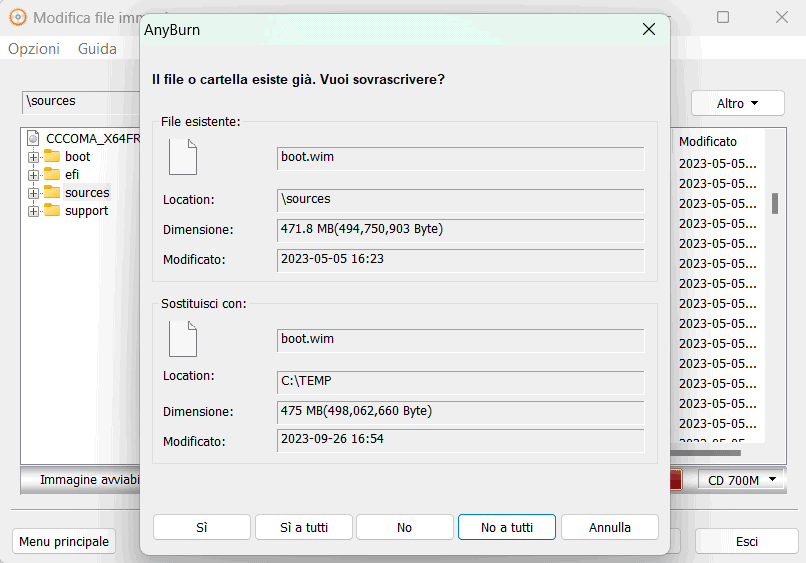Click the Menu principale button

64,541
